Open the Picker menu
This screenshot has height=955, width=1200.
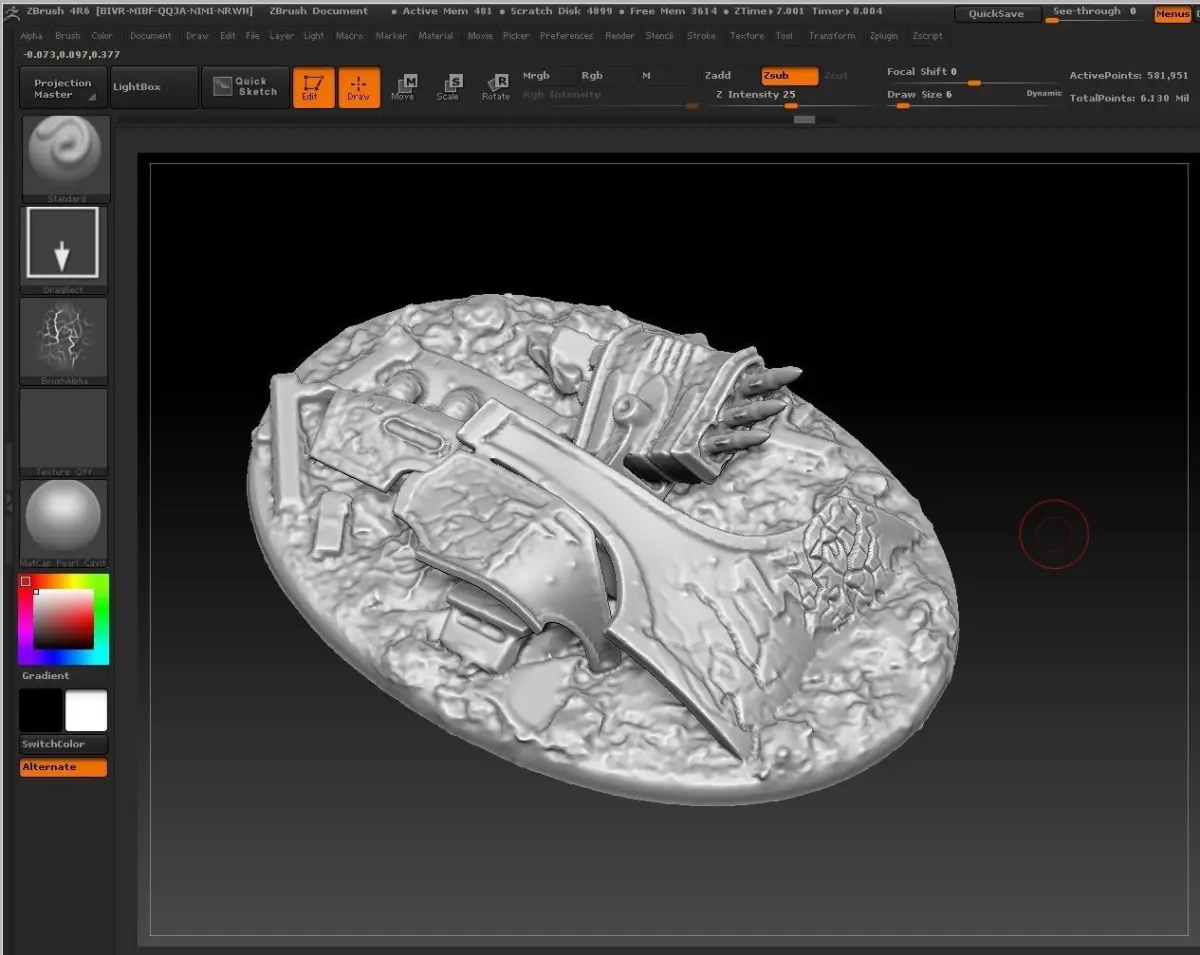516,36
